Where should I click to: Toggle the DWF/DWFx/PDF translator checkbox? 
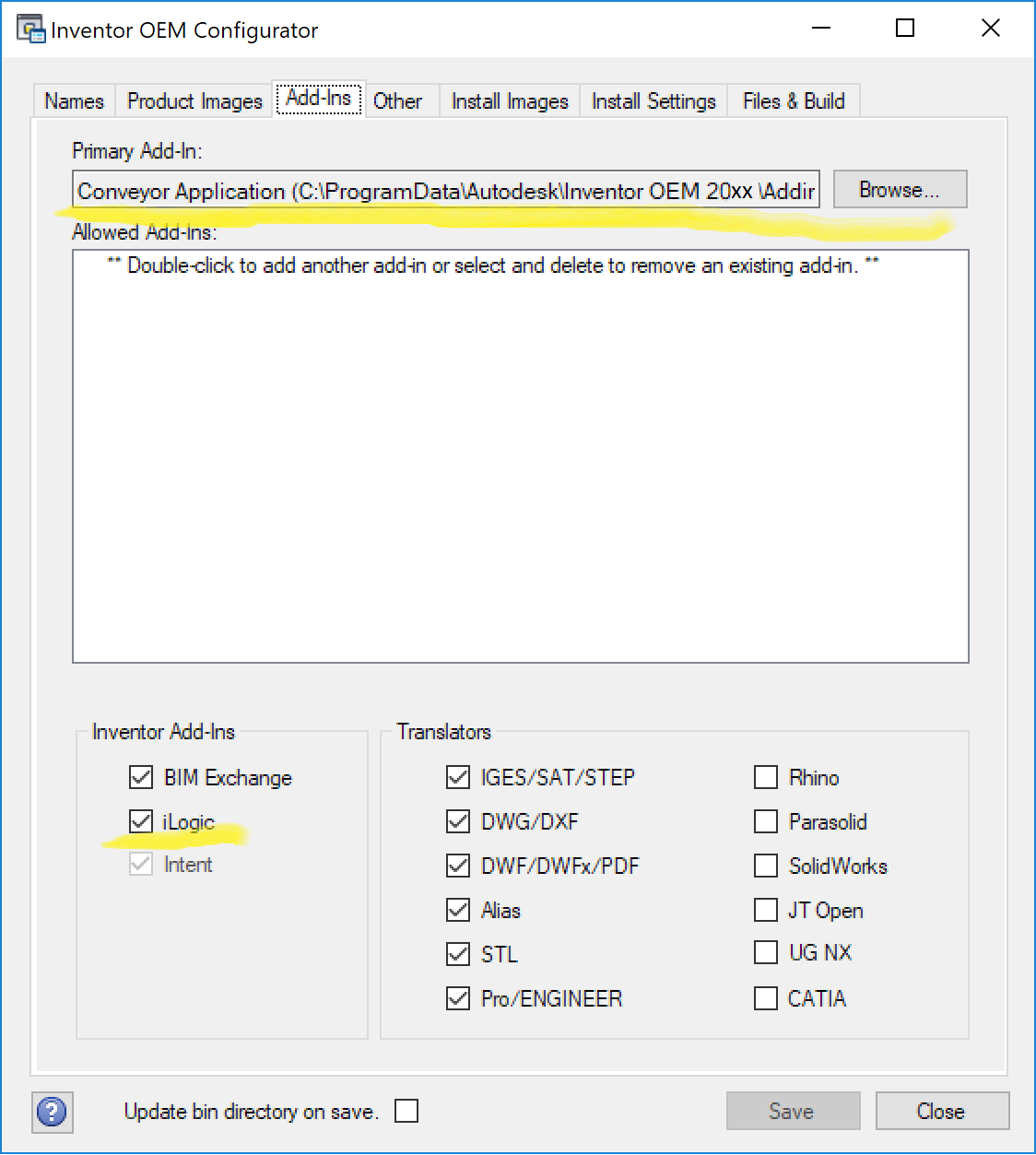[x=458, y=866]
